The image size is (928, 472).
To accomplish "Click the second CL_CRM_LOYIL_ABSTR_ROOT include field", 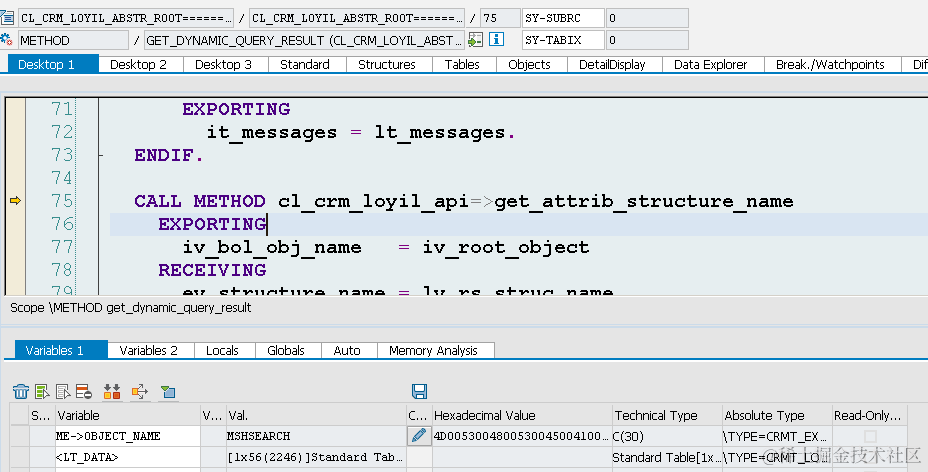I will coord(357,18).
